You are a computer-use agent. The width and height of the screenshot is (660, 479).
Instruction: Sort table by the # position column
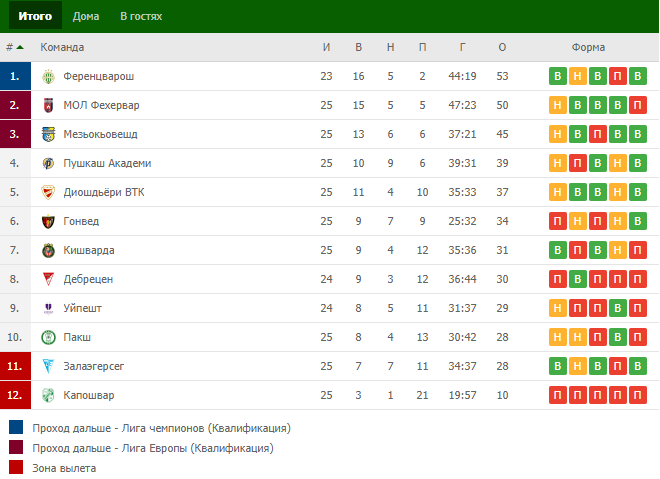point(14,47)
